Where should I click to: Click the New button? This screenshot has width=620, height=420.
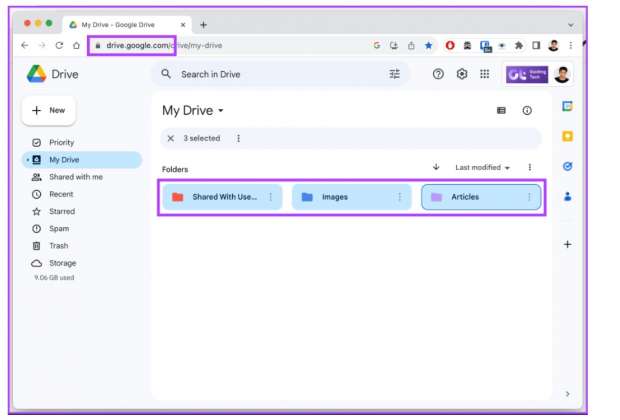(48, 110)
